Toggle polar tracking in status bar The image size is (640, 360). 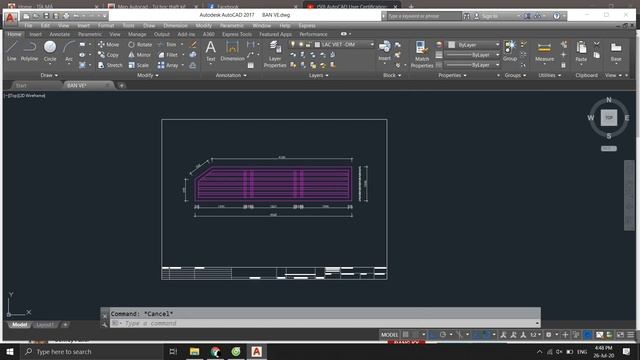pyautogui.click(x=443, y=335)
